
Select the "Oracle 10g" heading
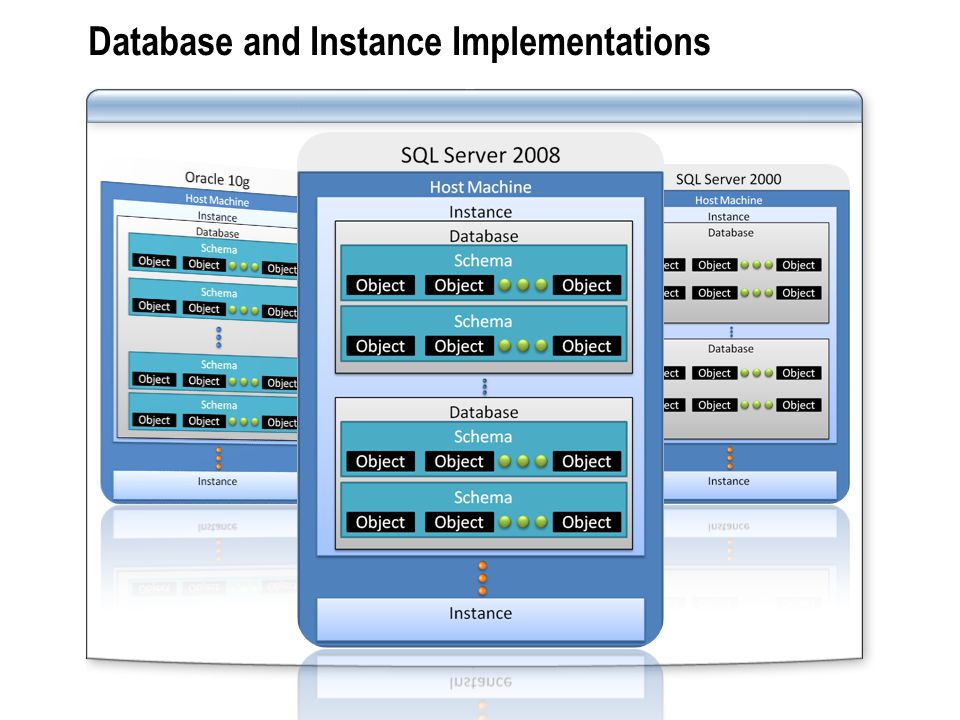pyautogui.click(x=217, y=179)
